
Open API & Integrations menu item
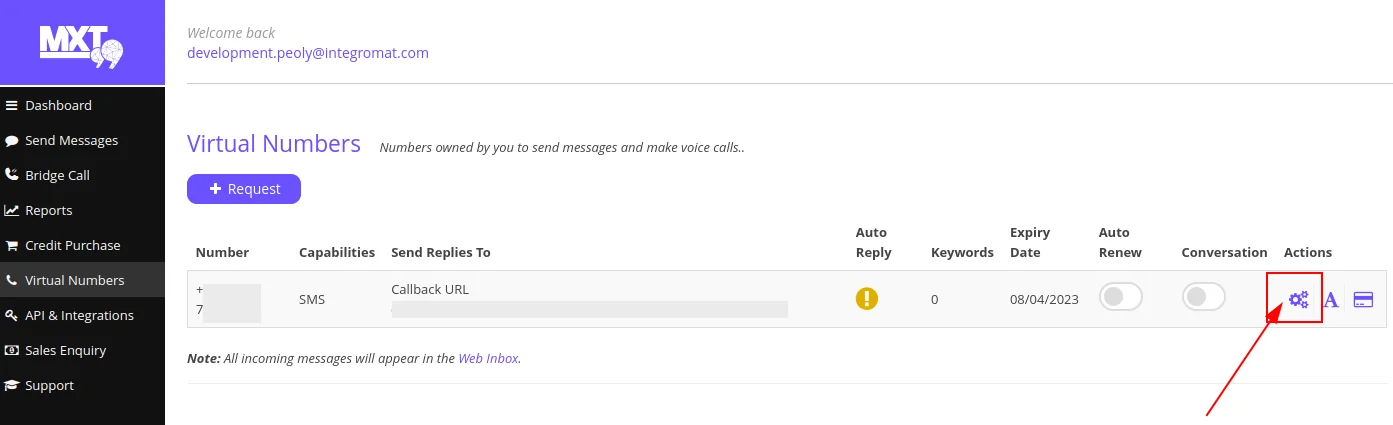pos(82,315)
